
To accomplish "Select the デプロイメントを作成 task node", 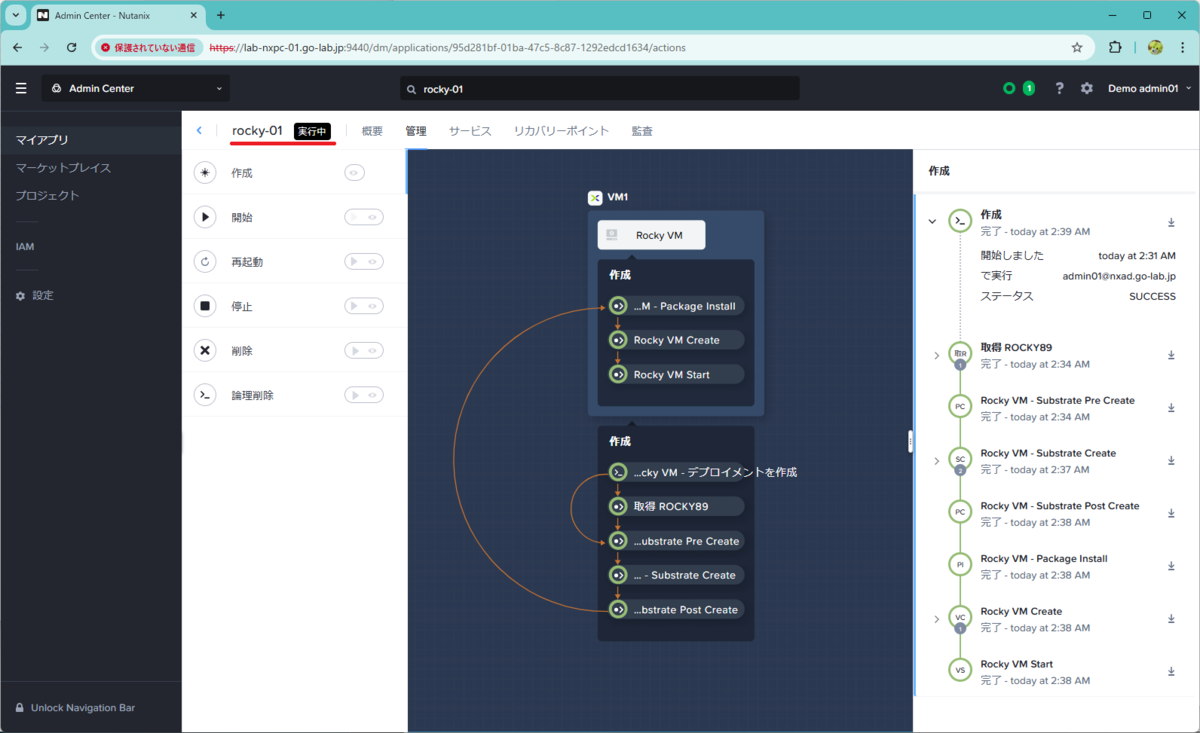I will 703,472.
